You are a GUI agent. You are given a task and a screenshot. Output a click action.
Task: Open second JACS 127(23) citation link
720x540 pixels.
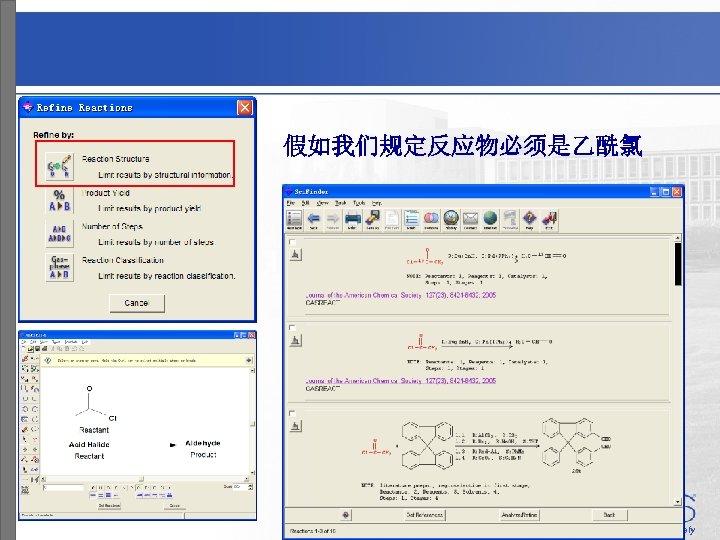point(401,381)
